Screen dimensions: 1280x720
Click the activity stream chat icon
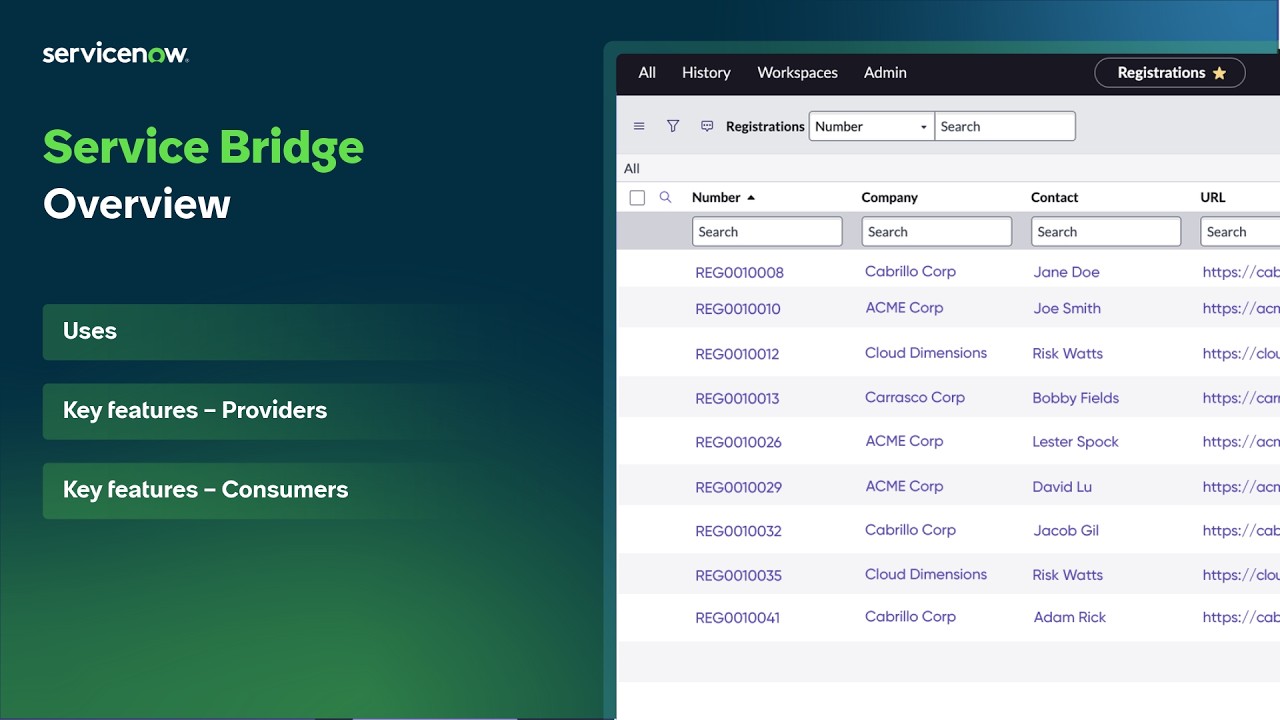[707, 126]
